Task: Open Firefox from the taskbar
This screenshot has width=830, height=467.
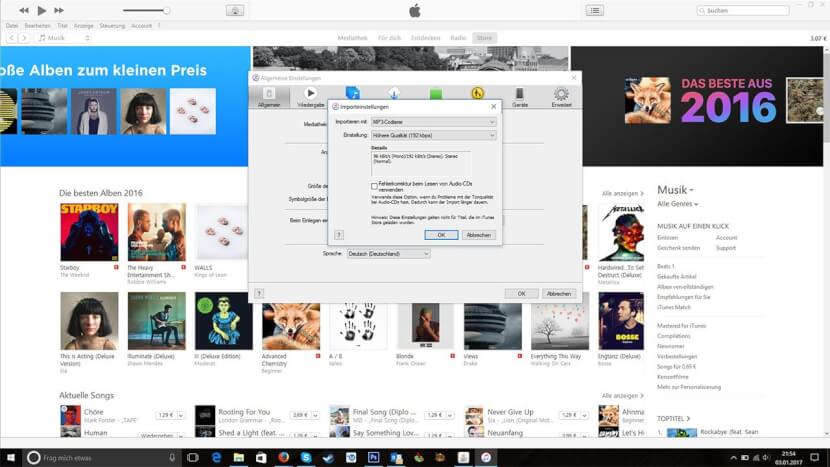Action: point(284,457)
